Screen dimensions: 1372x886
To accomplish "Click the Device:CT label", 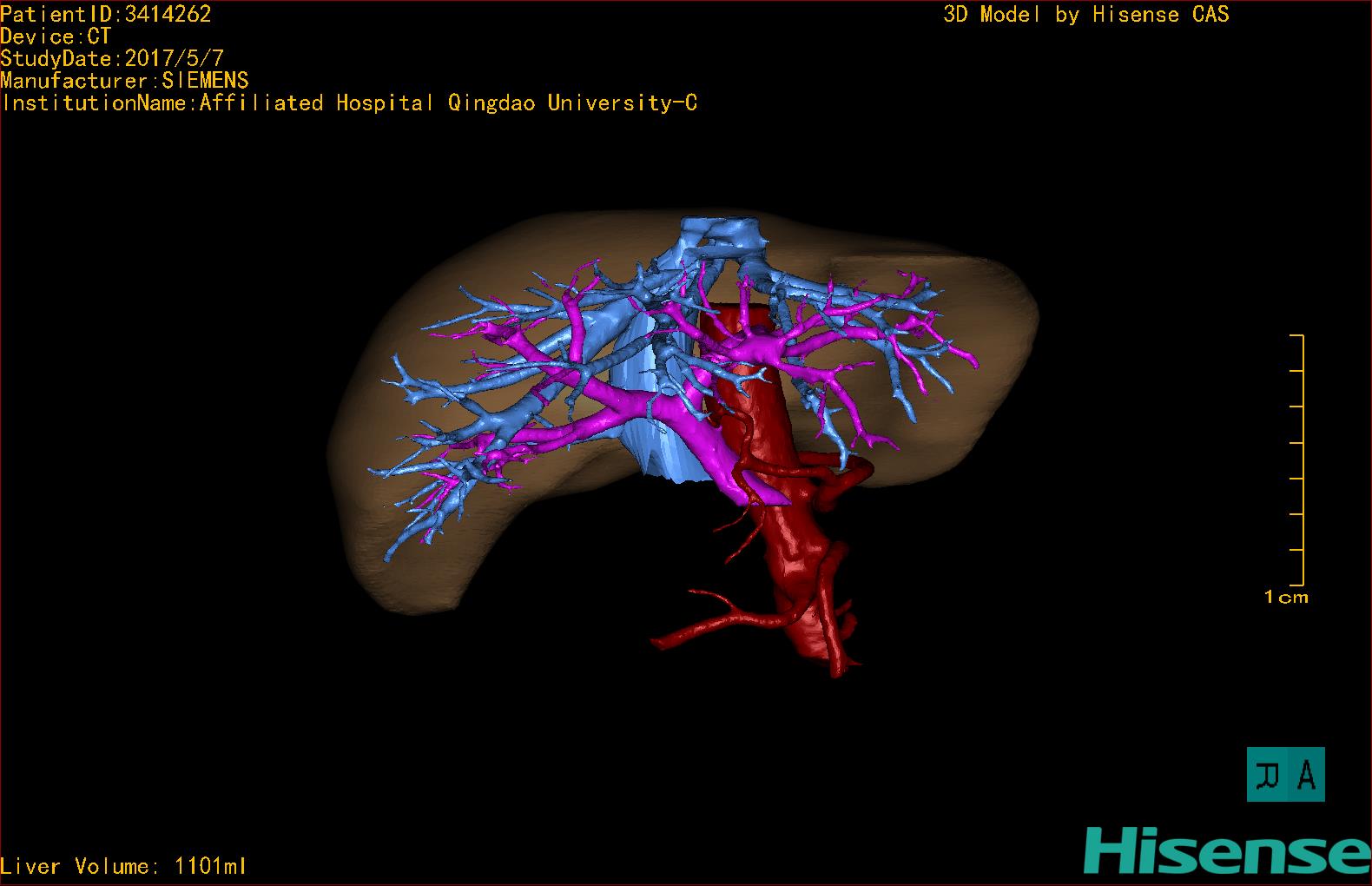I will (x=56, y=36).
